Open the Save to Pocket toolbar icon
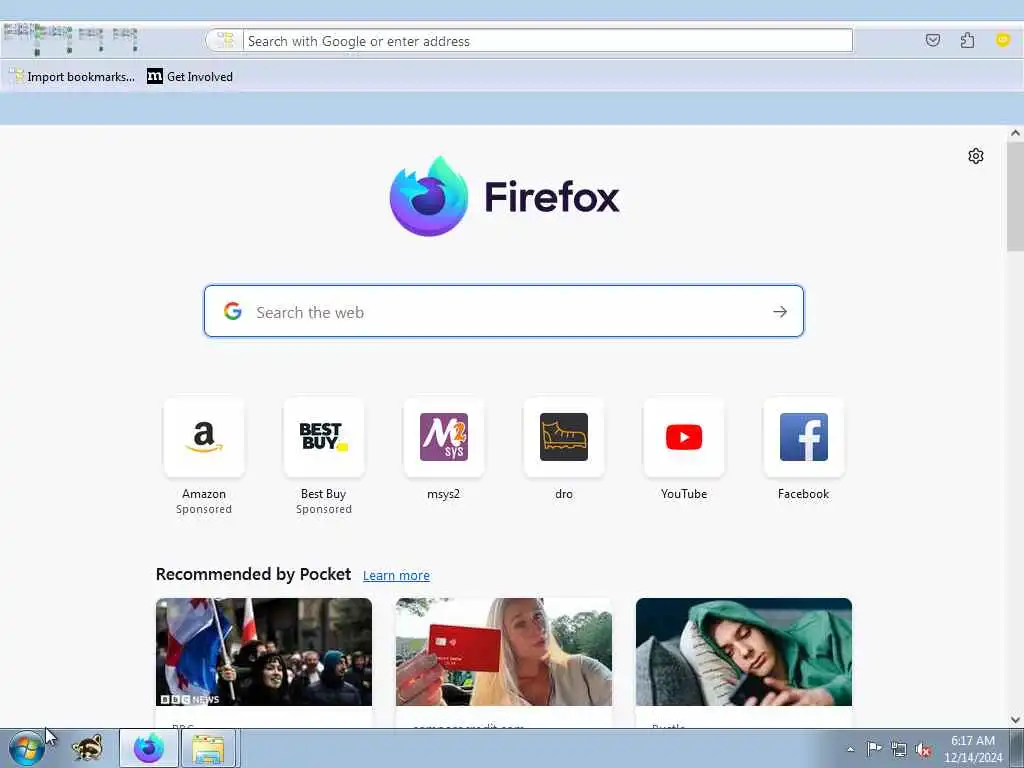This screenshot has height=768, width=1024. coord(933,40)
